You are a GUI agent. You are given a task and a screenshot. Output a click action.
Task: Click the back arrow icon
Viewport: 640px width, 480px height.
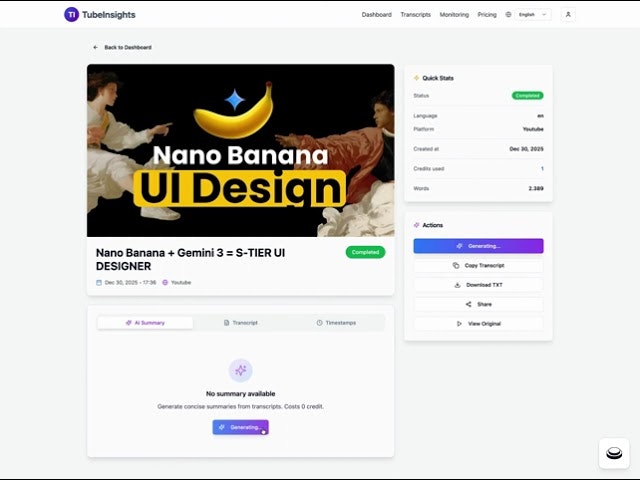point(96,47)
